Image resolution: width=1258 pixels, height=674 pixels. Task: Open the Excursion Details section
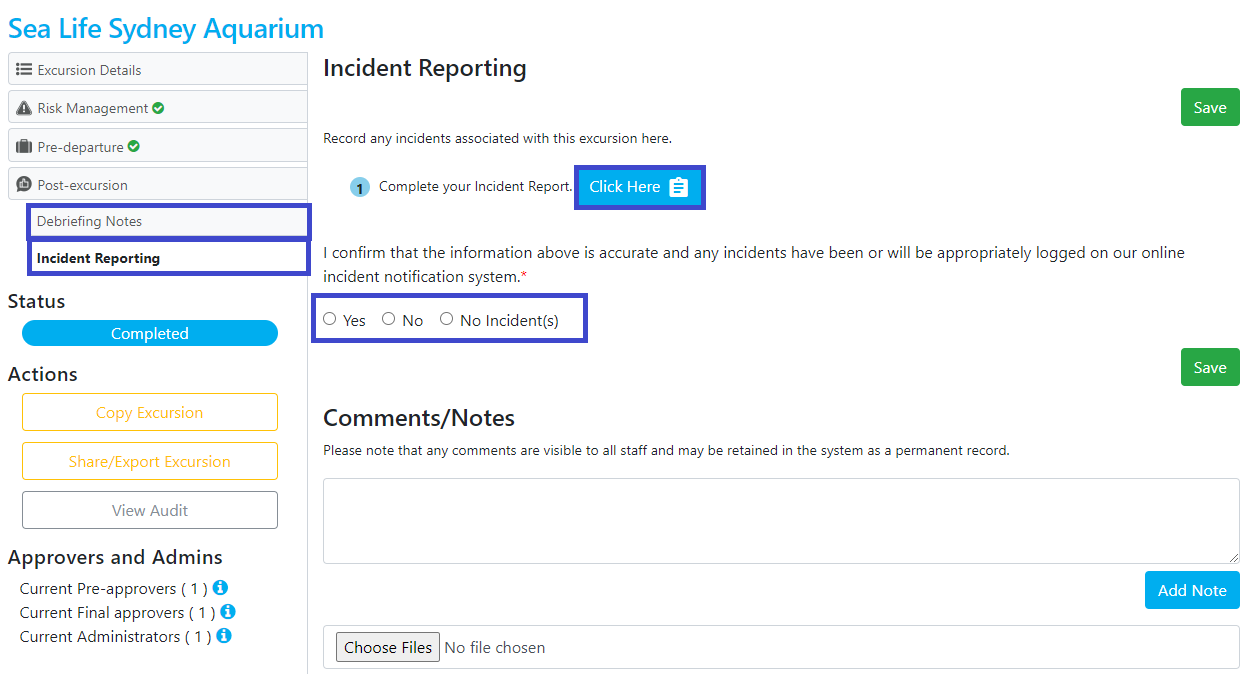[x=157, y=70]
